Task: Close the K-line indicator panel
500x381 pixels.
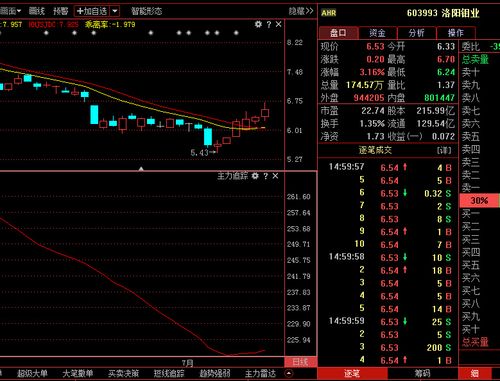Action: [x=279, y=24]
